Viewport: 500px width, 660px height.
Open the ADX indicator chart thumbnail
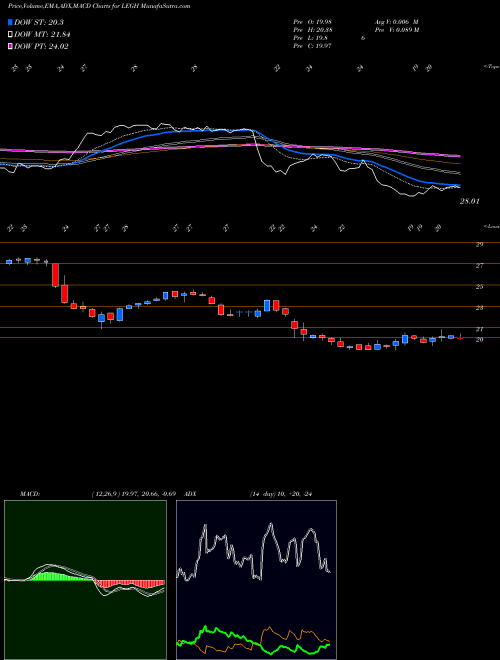(x=256, y=580)
